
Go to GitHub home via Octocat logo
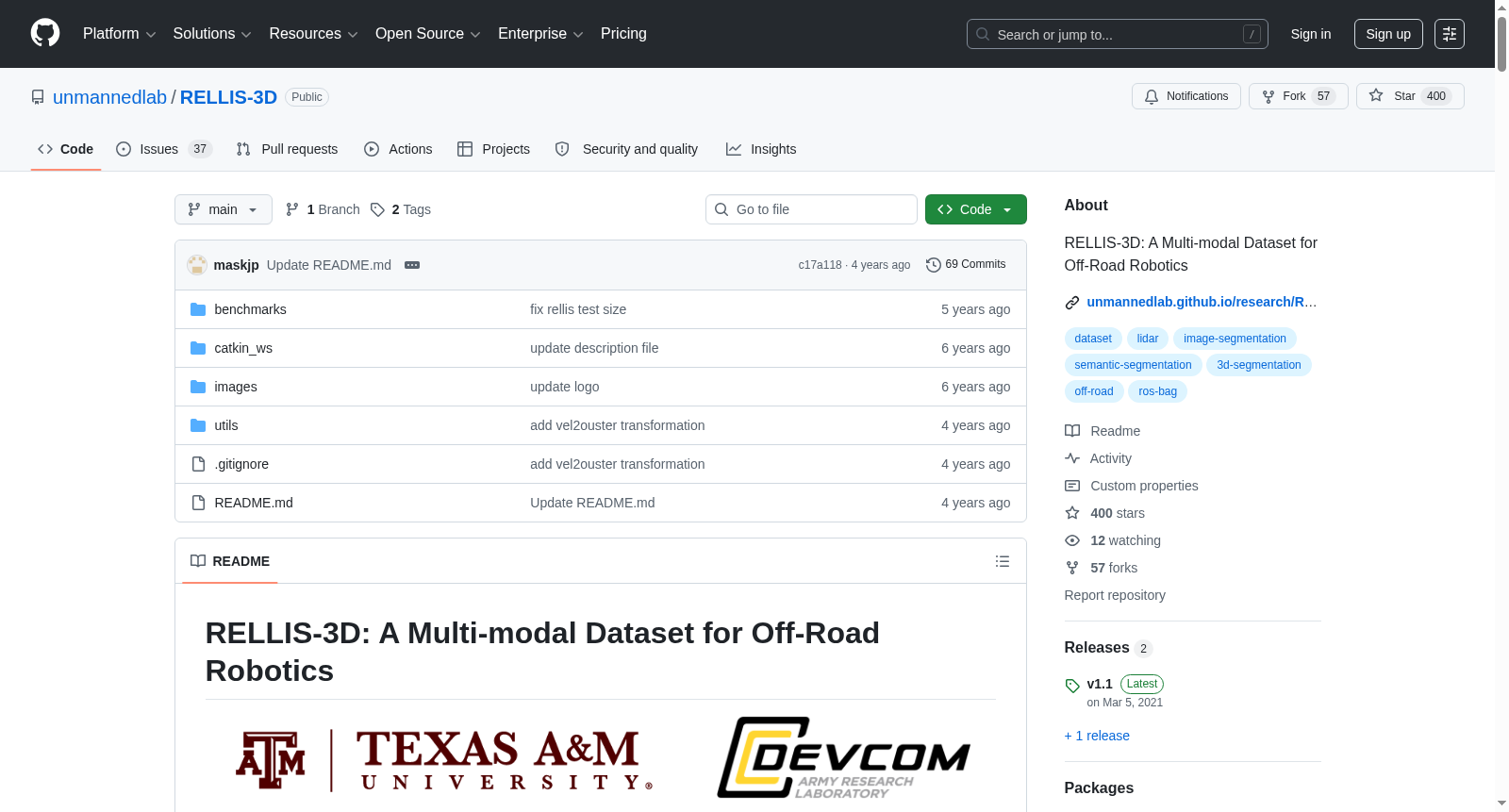pos(45,34)
